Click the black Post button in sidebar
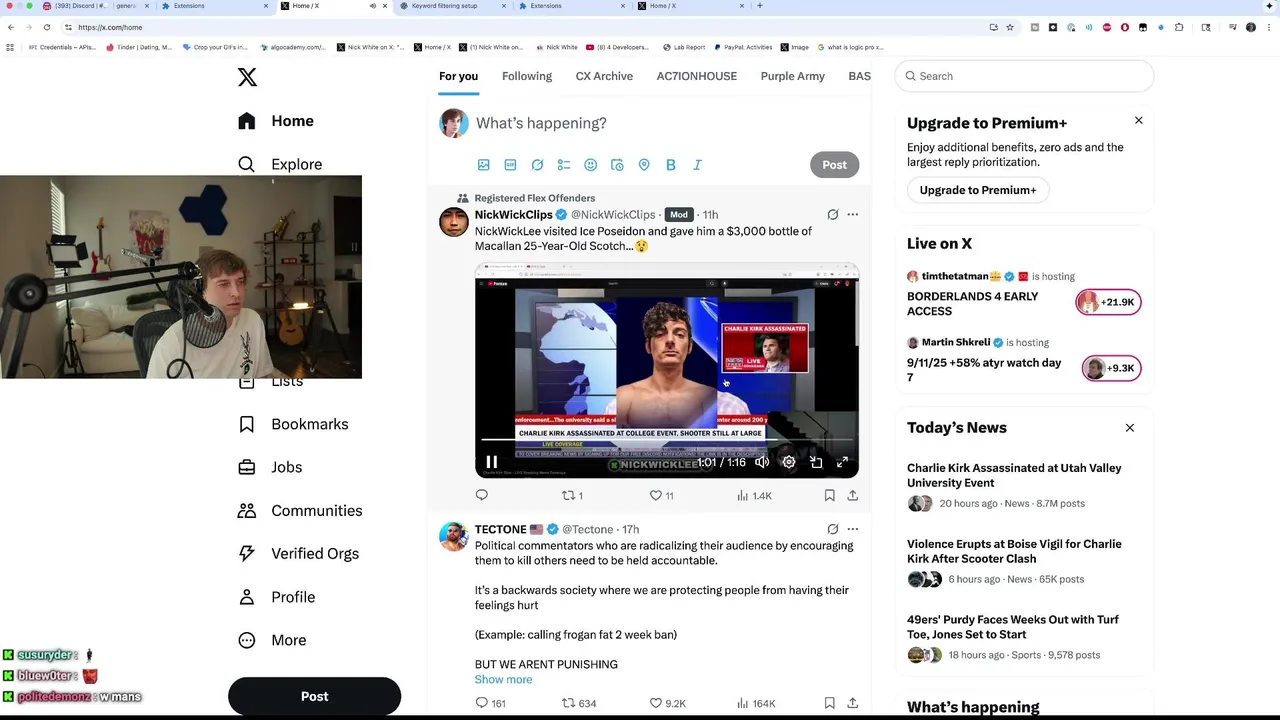 (314, 696)
